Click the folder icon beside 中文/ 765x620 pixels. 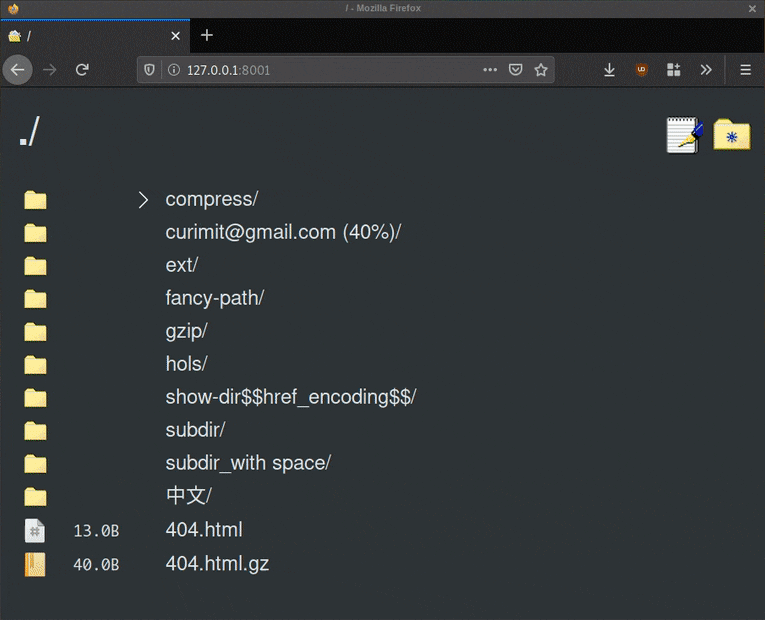(36, 497)
